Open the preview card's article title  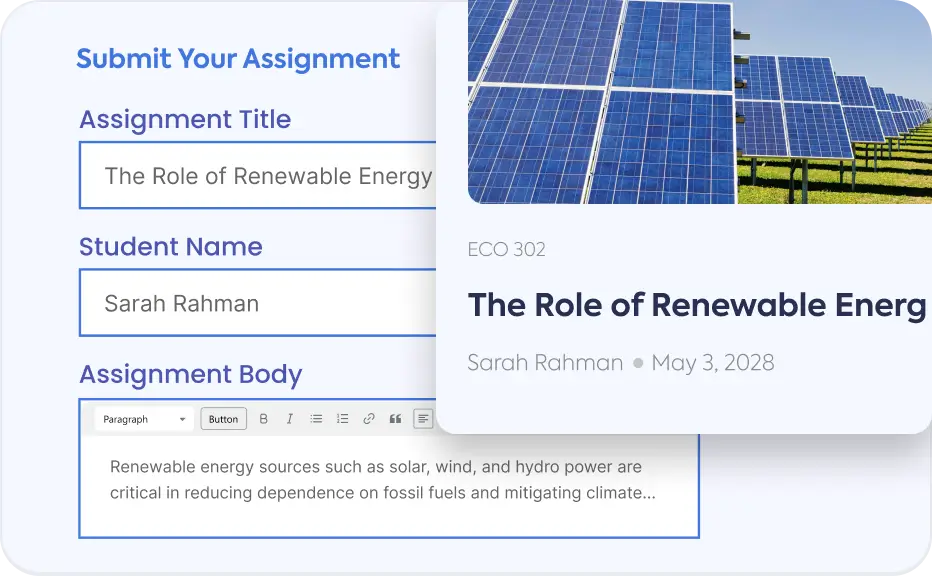(697, 305)
